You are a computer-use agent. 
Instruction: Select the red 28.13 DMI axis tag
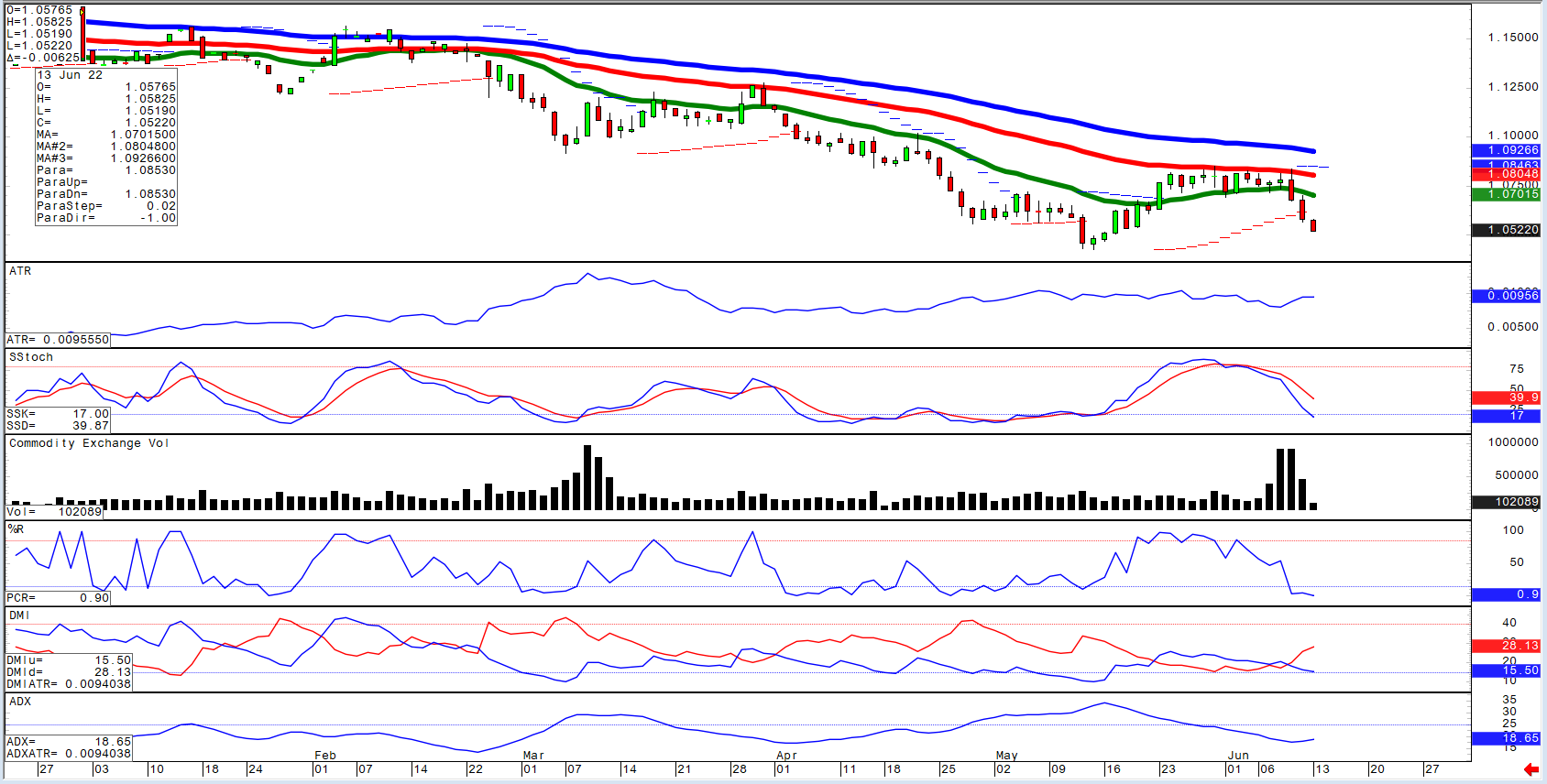(x=1506, y=647)
